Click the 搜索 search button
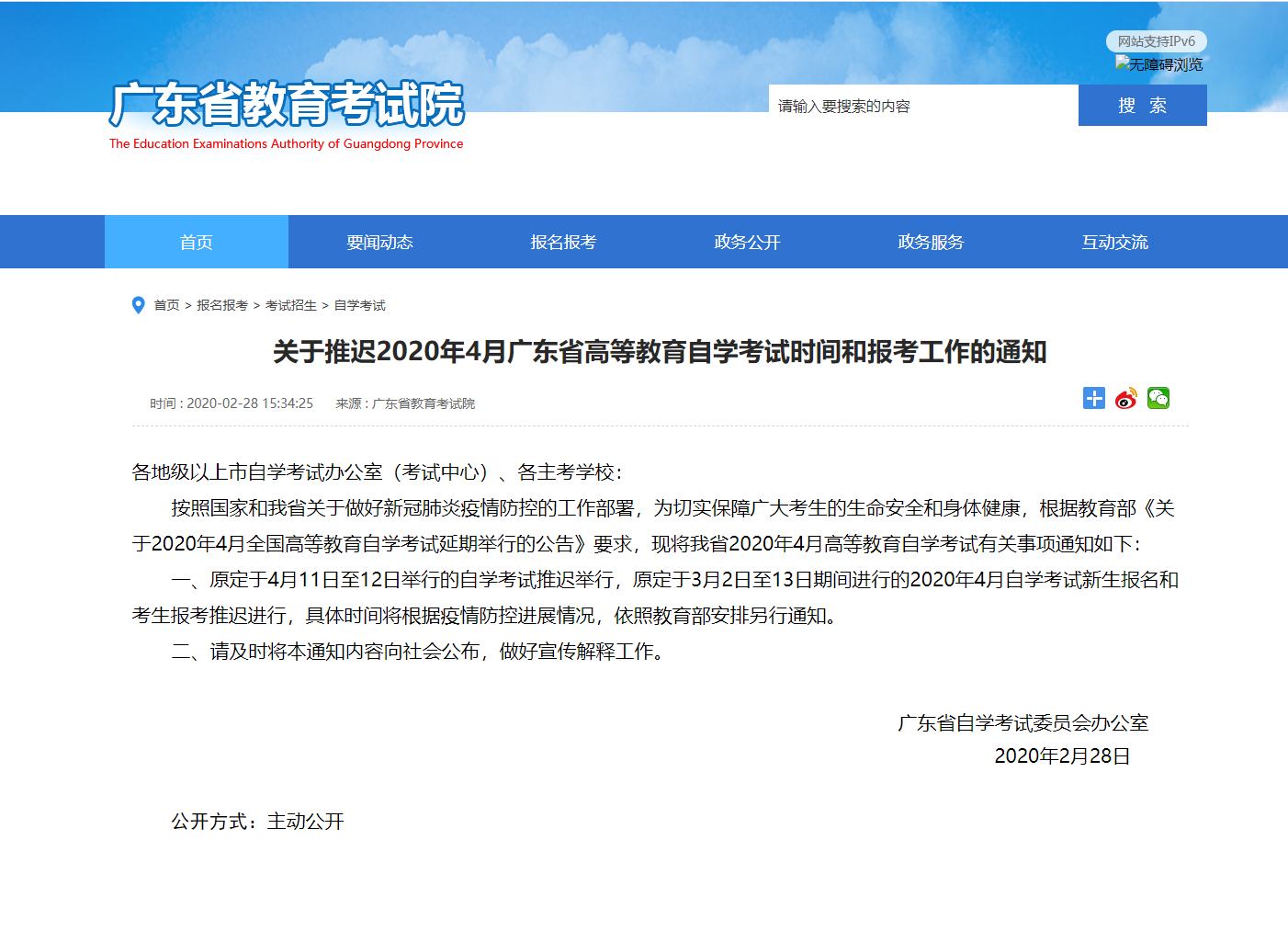1288x931 pixels. [1142, 106]
